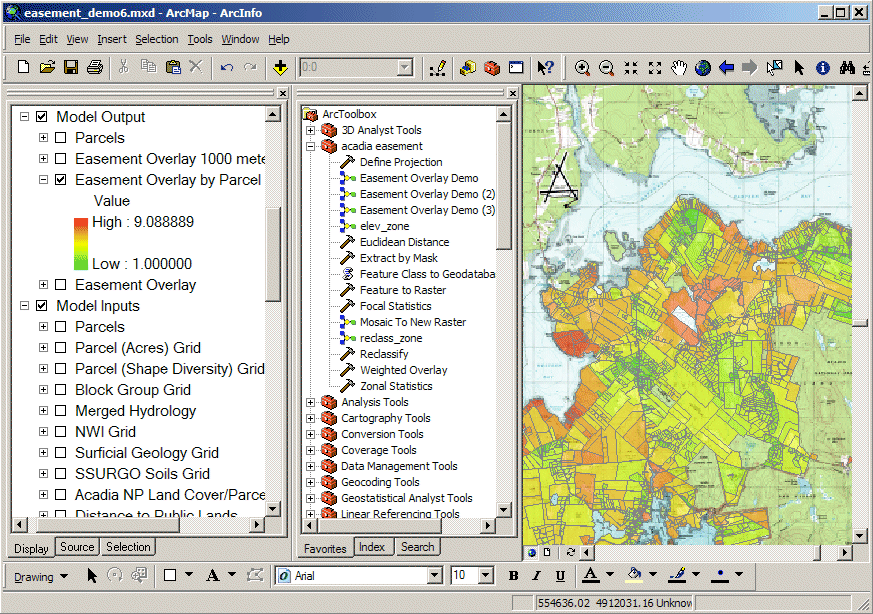
Task: Zoom to Full Extent with the globe icon
Action: click(x=703, y=68)
